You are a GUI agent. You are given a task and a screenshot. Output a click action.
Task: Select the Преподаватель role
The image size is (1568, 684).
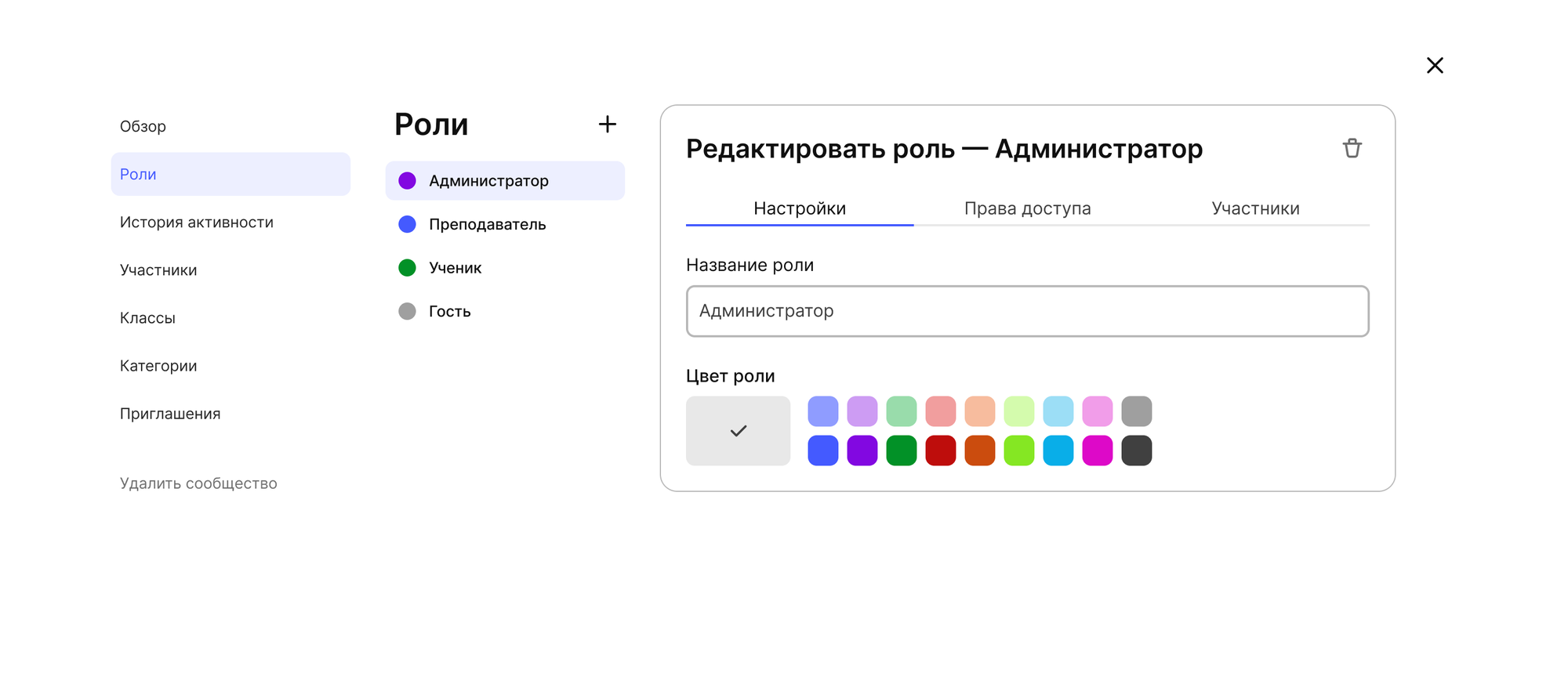(505, 224)
